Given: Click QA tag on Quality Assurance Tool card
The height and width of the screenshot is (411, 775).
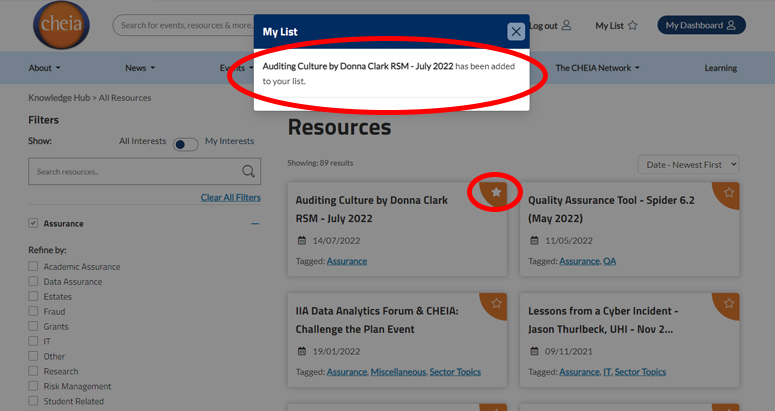Looking at the screenshot, I should pyautogui.click(x=609, y=261).
